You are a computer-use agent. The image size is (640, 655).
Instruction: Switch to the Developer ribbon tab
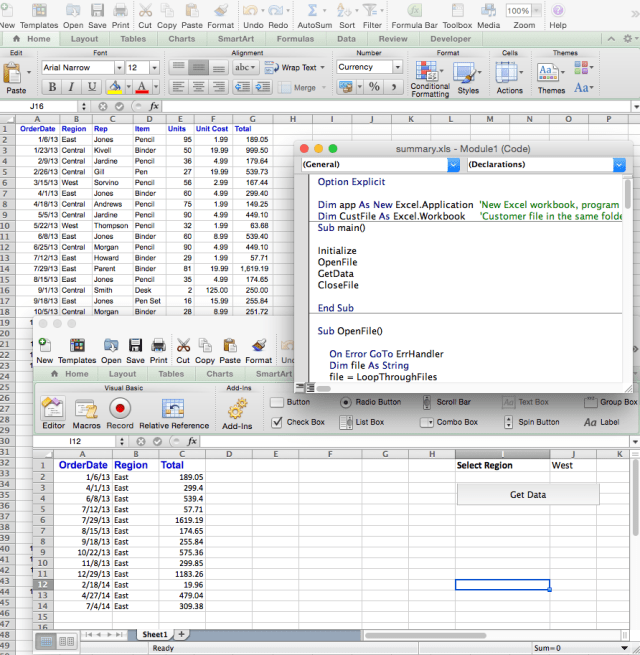pos(450,39)
